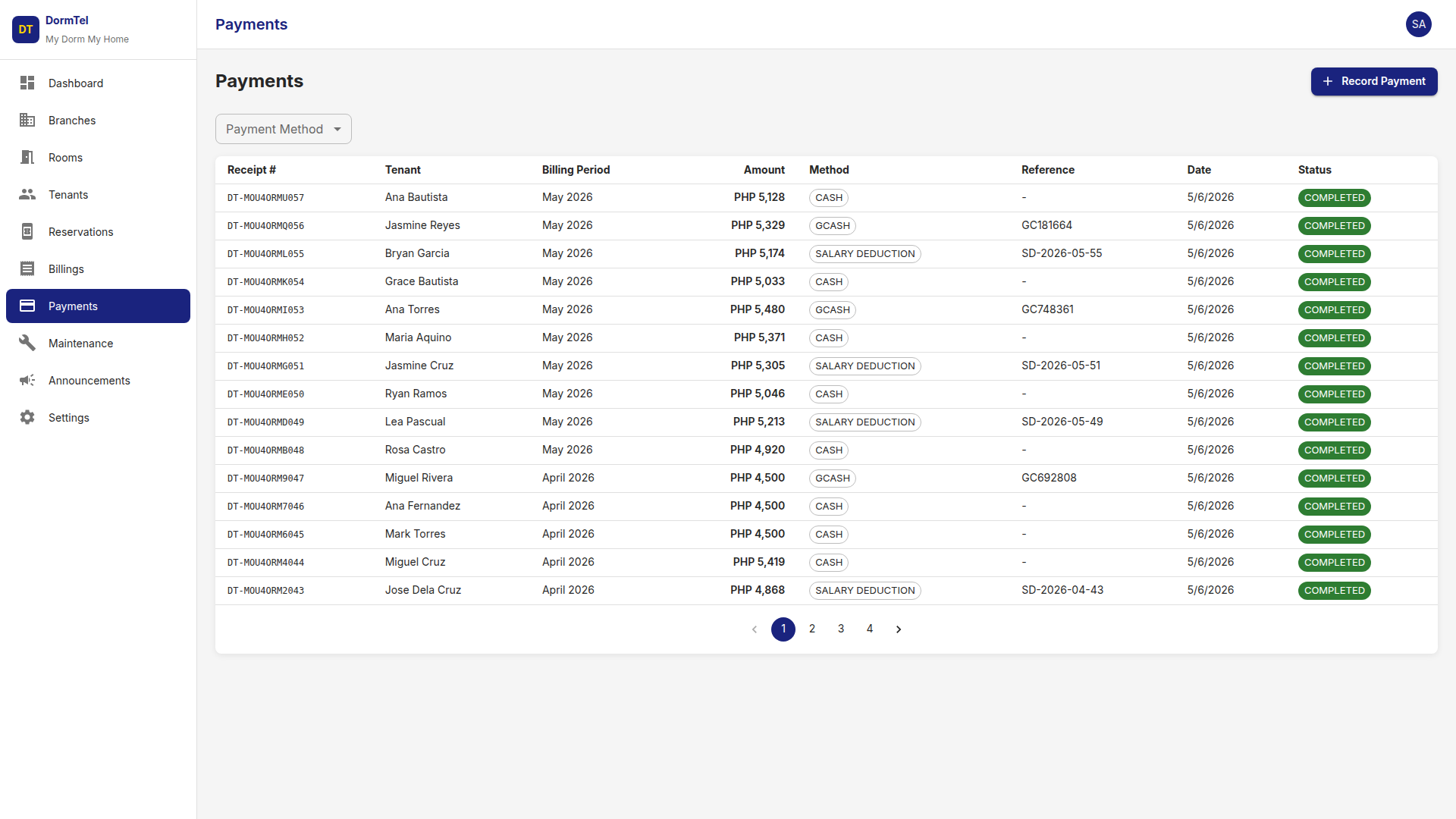This screenshot has height=819, width=1456.
Task: Click the DormTel DT logo icon
Action: click(x=26, y=30)
